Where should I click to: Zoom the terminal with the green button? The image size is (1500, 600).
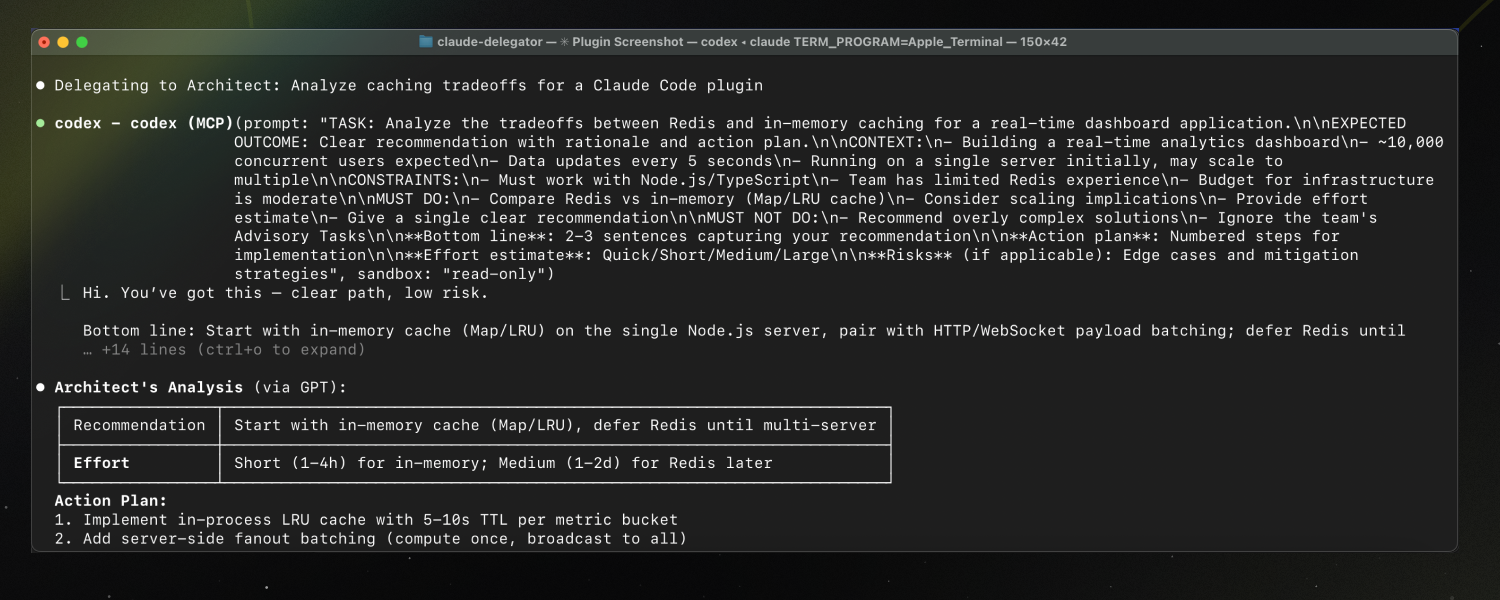pyautogui.click(x=82, y=42)
